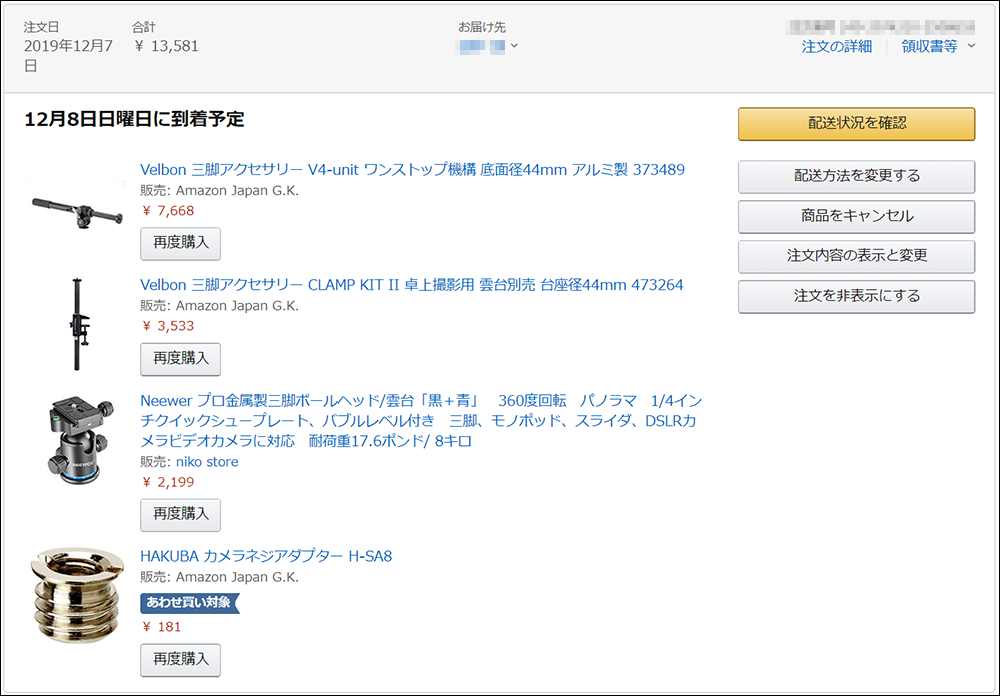1000x696 pixels.
Task: Click the HAKUBA screw adapter thumbnail
Action: tap(77, 595)
